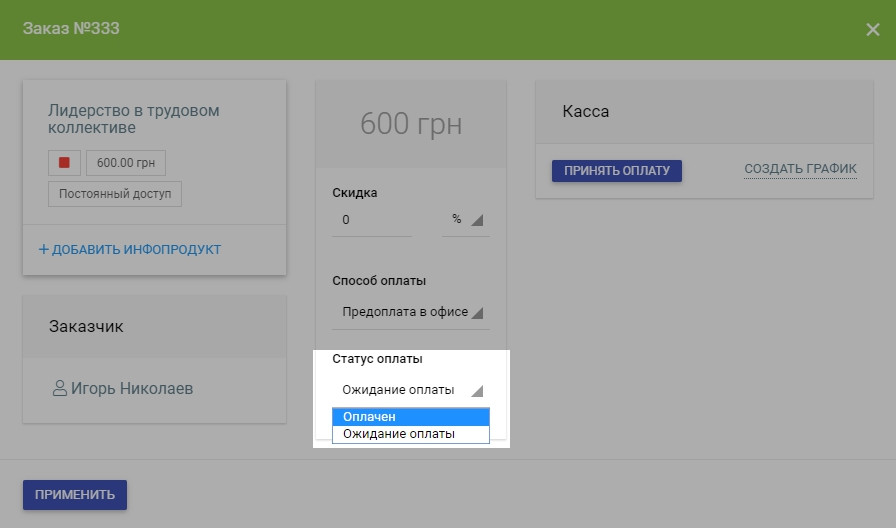896x528 pixels.
Task: Click the Заказчик panel header
Action: (x=86, y=326)
